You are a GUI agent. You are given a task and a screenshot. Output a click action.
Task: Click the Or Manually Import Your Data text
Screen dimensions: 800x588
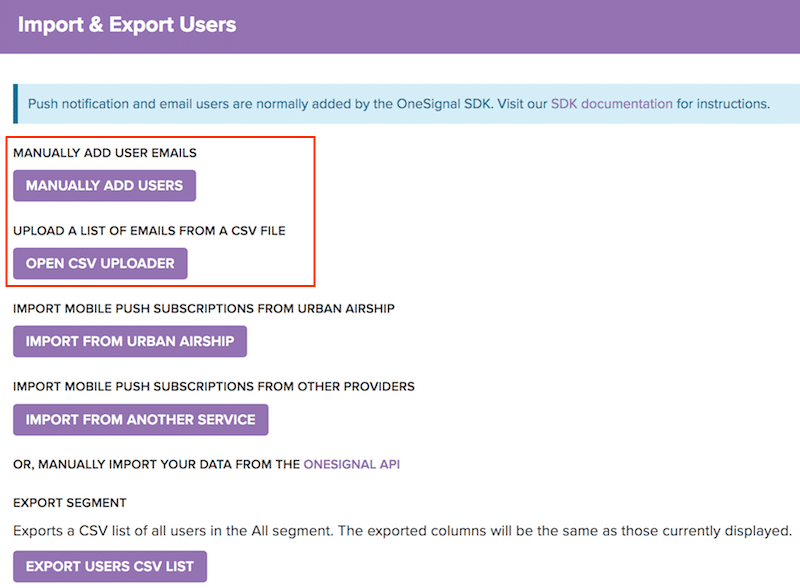(x=156, y=464)
